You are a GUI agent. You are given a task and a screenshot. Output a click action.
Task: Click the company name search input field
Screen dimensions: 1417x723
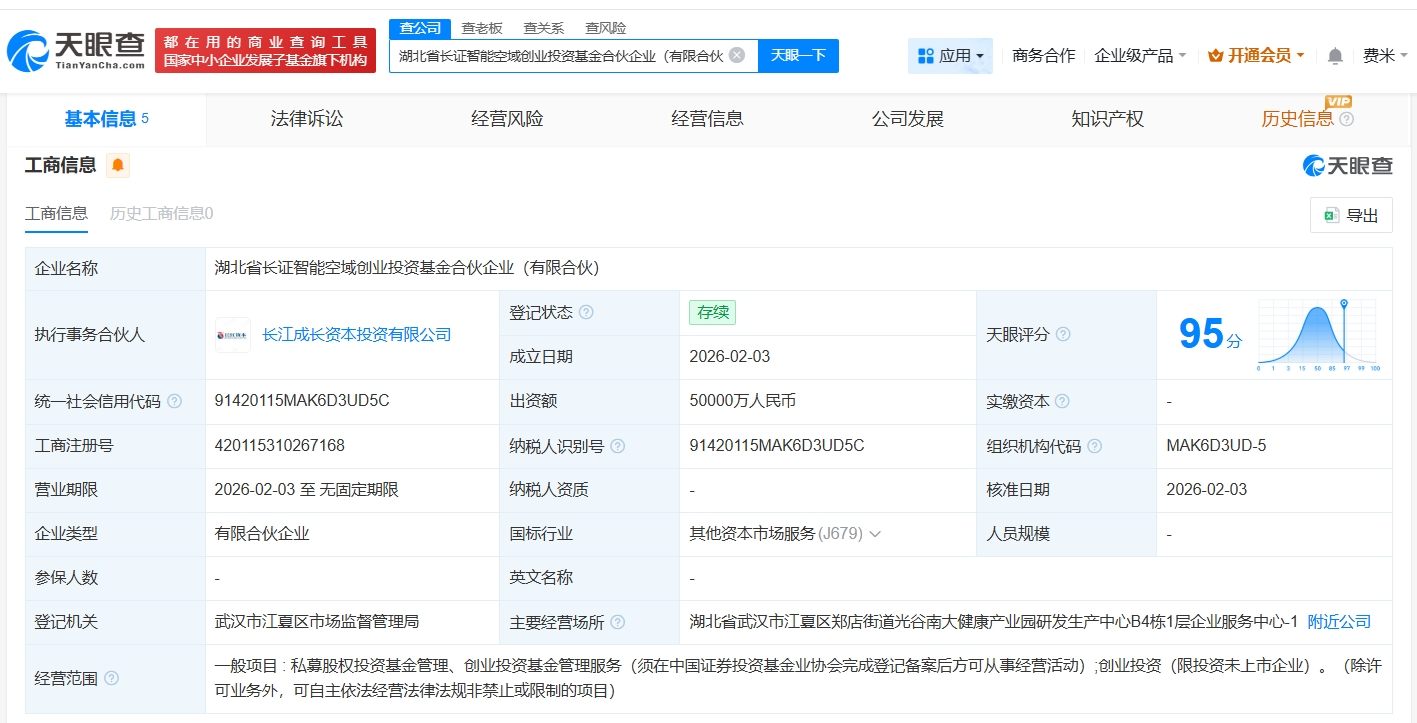coord(560,55)
